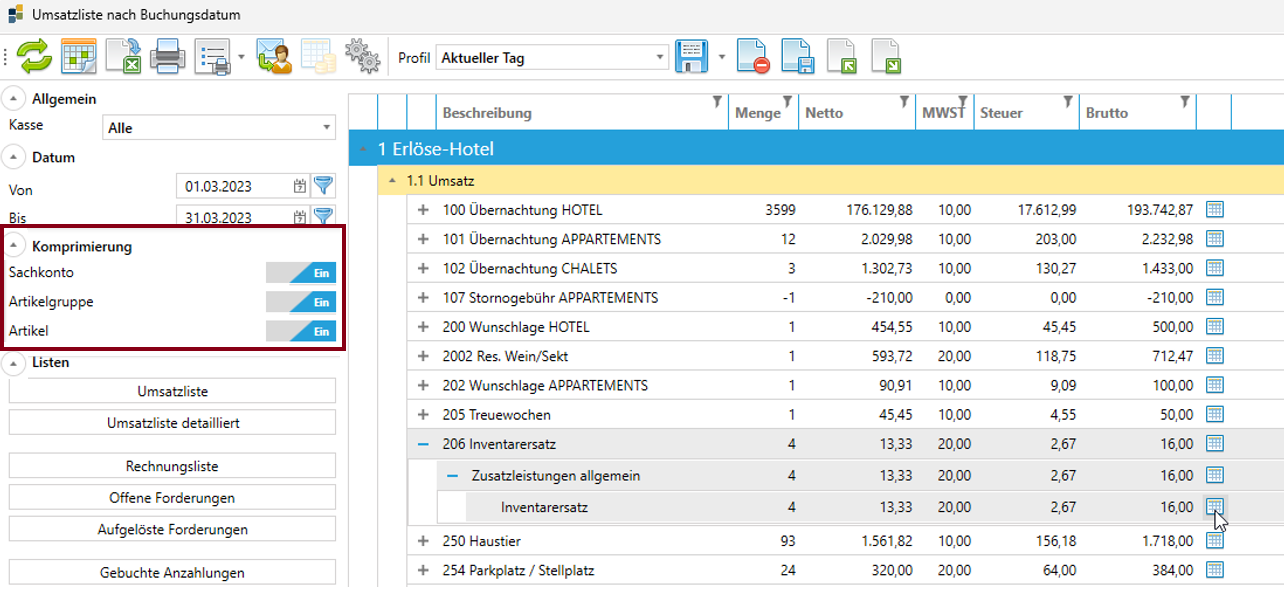This screenshot has height=592, width=1284.
Task: Open the Profil dropdown Aktueller Tag
Action: pos(552,58)
